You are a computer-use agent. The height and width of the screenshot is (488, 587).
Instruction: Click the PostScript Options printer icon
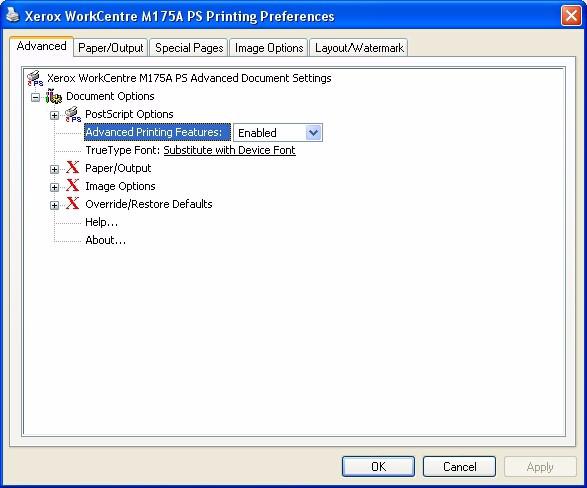click(x=73, y=115)
